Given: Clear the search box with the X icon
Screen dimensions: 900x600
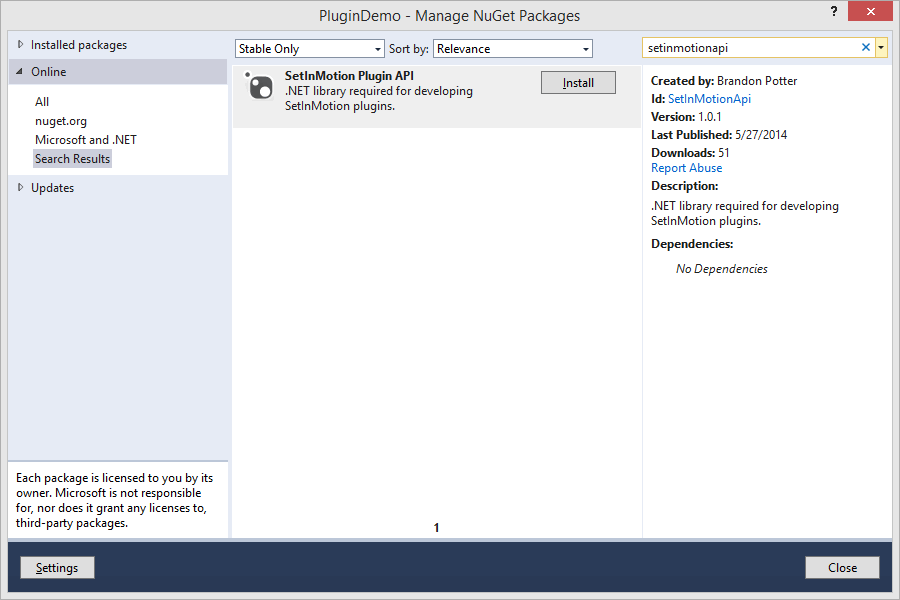Looking at the screenshot, I should (866, 48).
